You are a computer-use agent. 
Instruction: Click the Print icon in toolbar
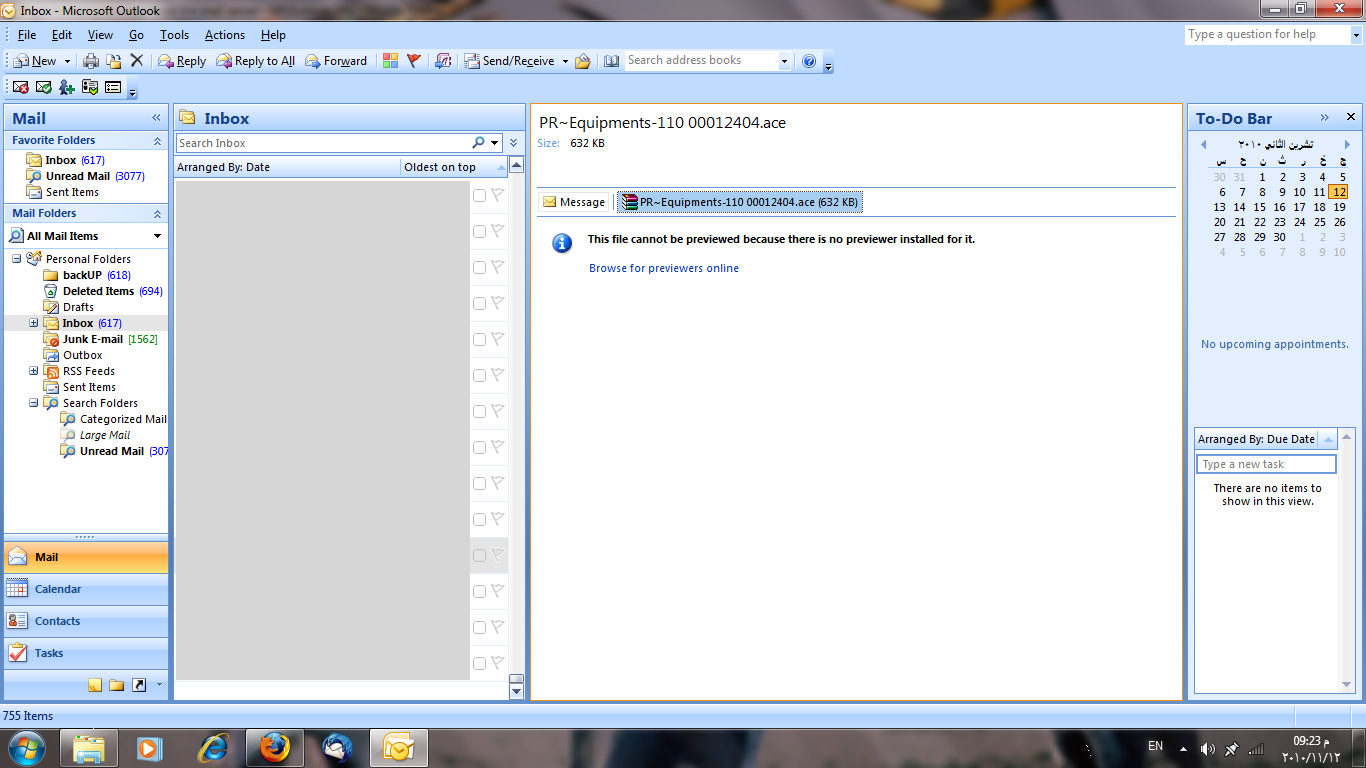[x=91, y=61]
